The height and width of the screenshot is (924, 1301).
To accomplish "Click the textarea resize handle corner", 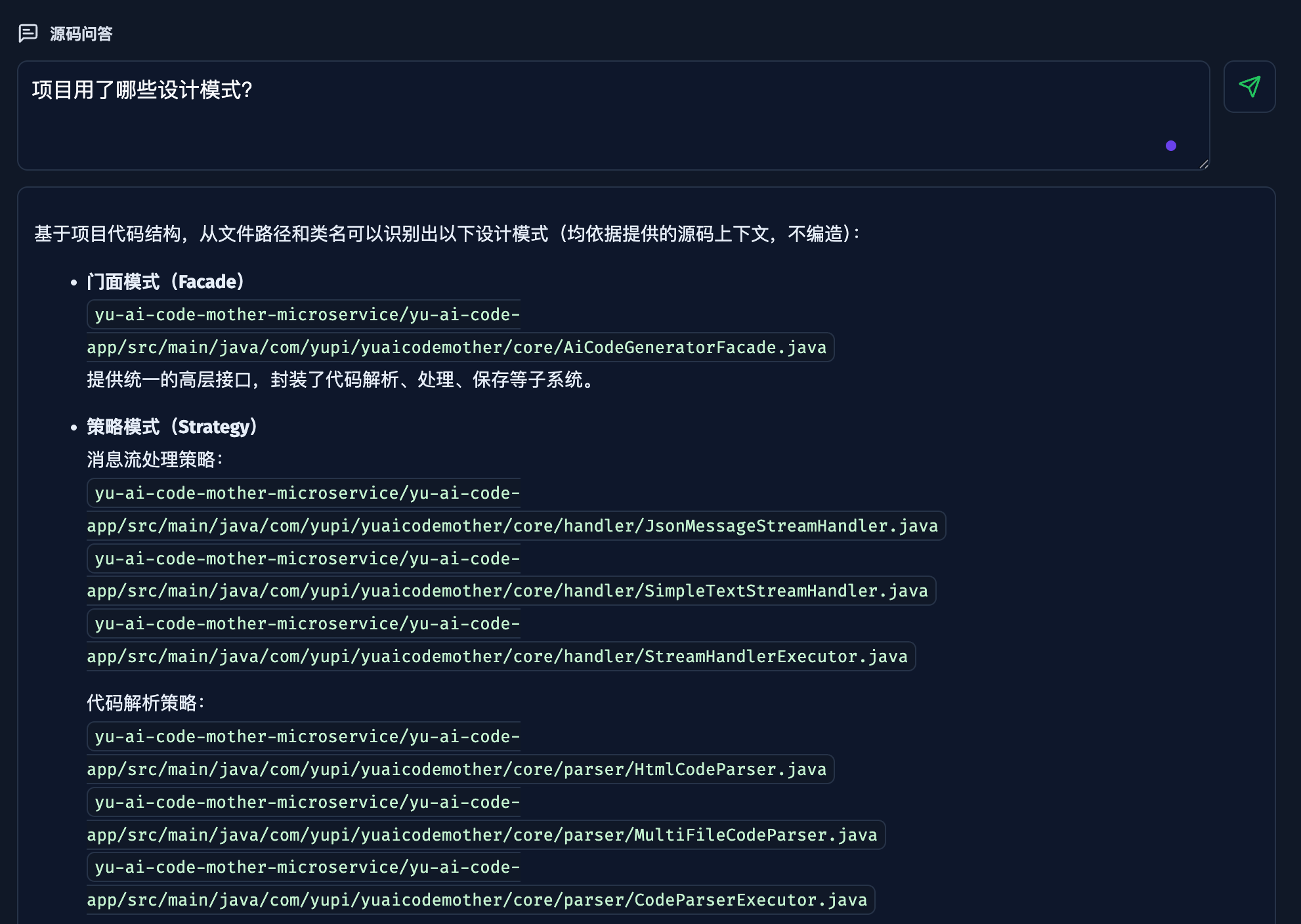I will tap(1203, 165).
